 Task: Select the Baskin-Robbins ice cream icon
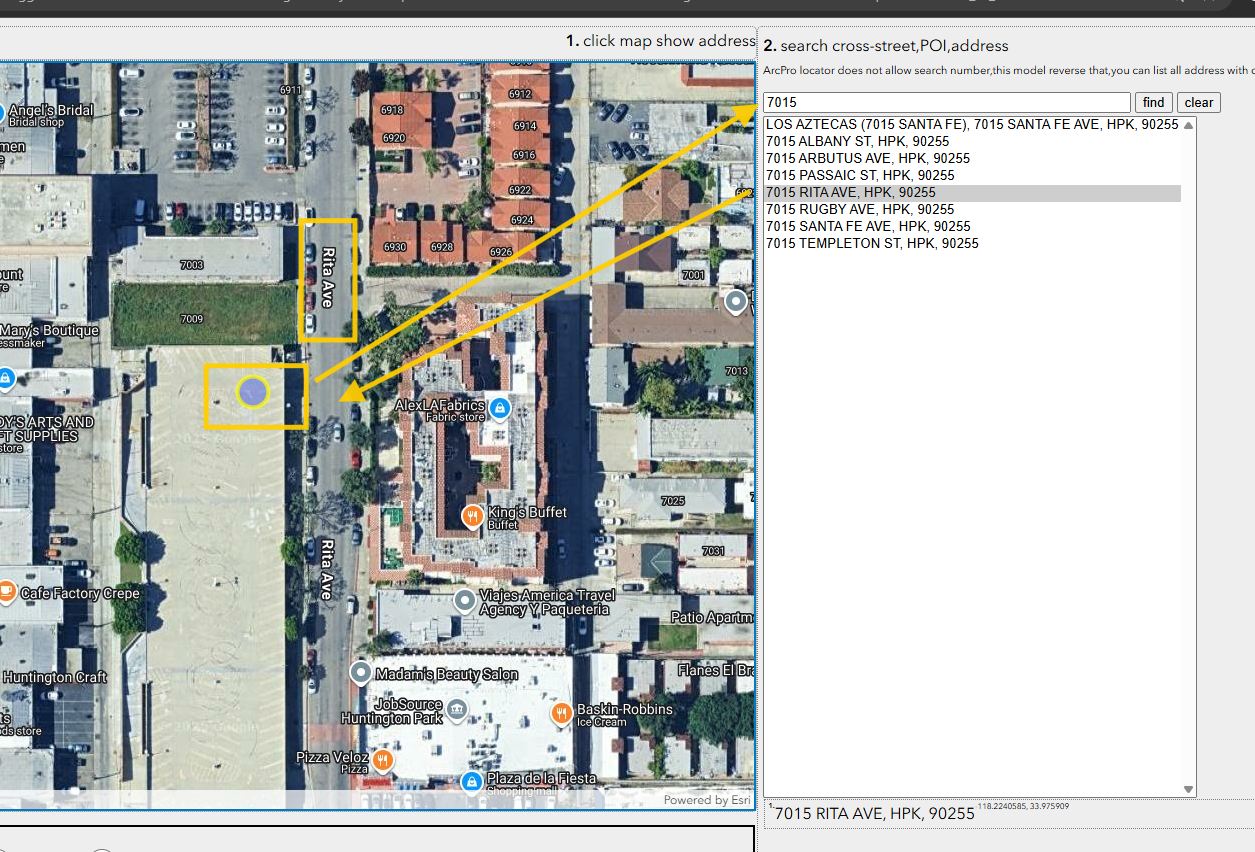tap(561, 714)
